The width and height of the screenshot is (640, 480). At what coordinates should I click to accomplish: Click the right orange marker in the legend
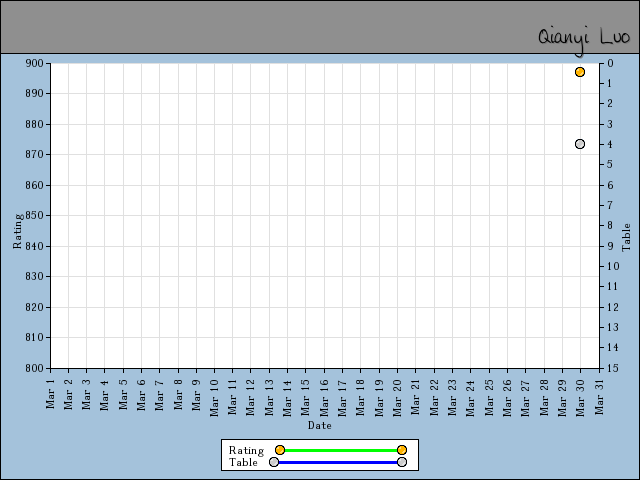(x=402, y=450)
